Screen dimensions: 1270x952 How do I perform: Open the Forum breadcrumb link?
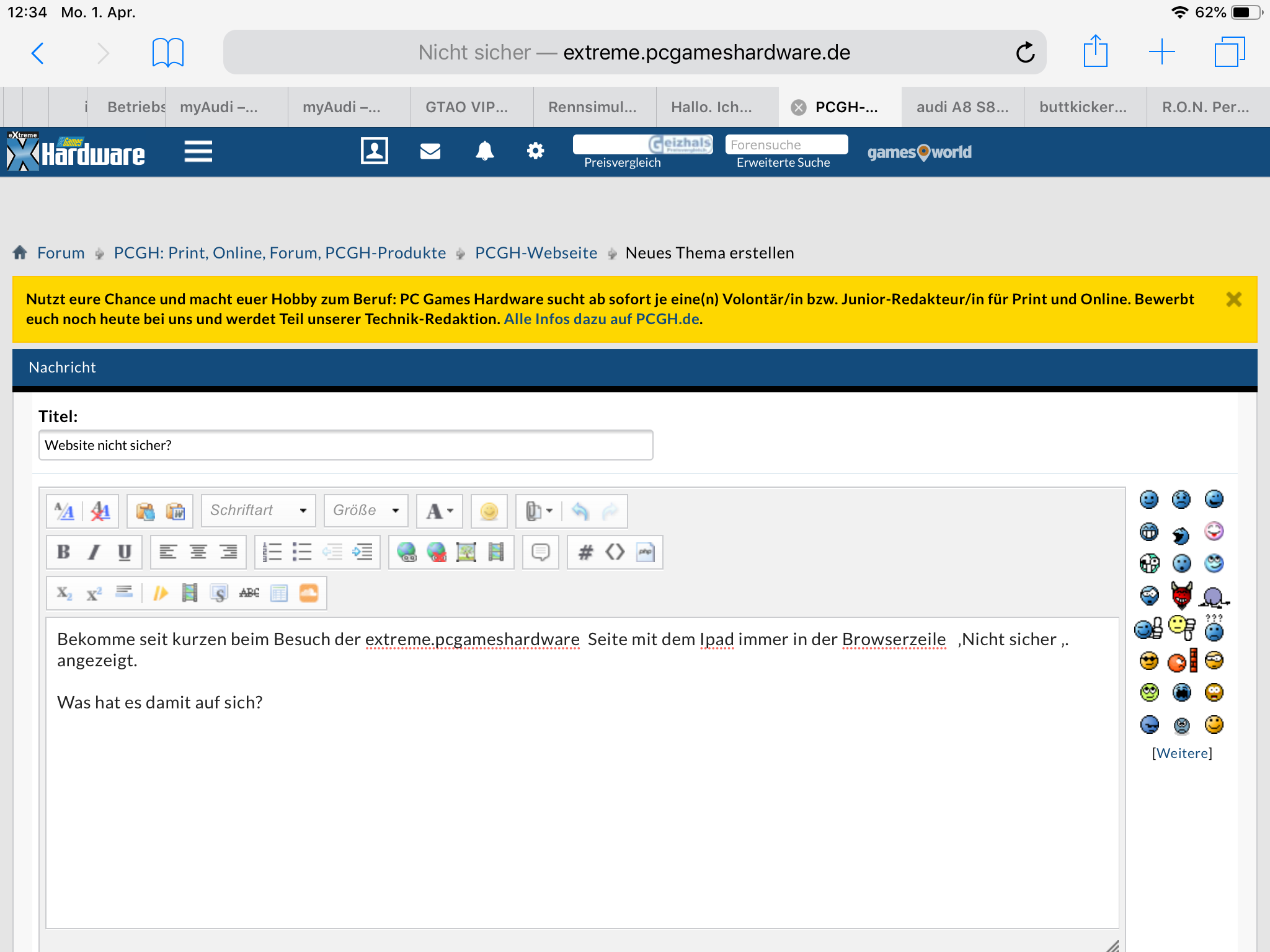61,253
